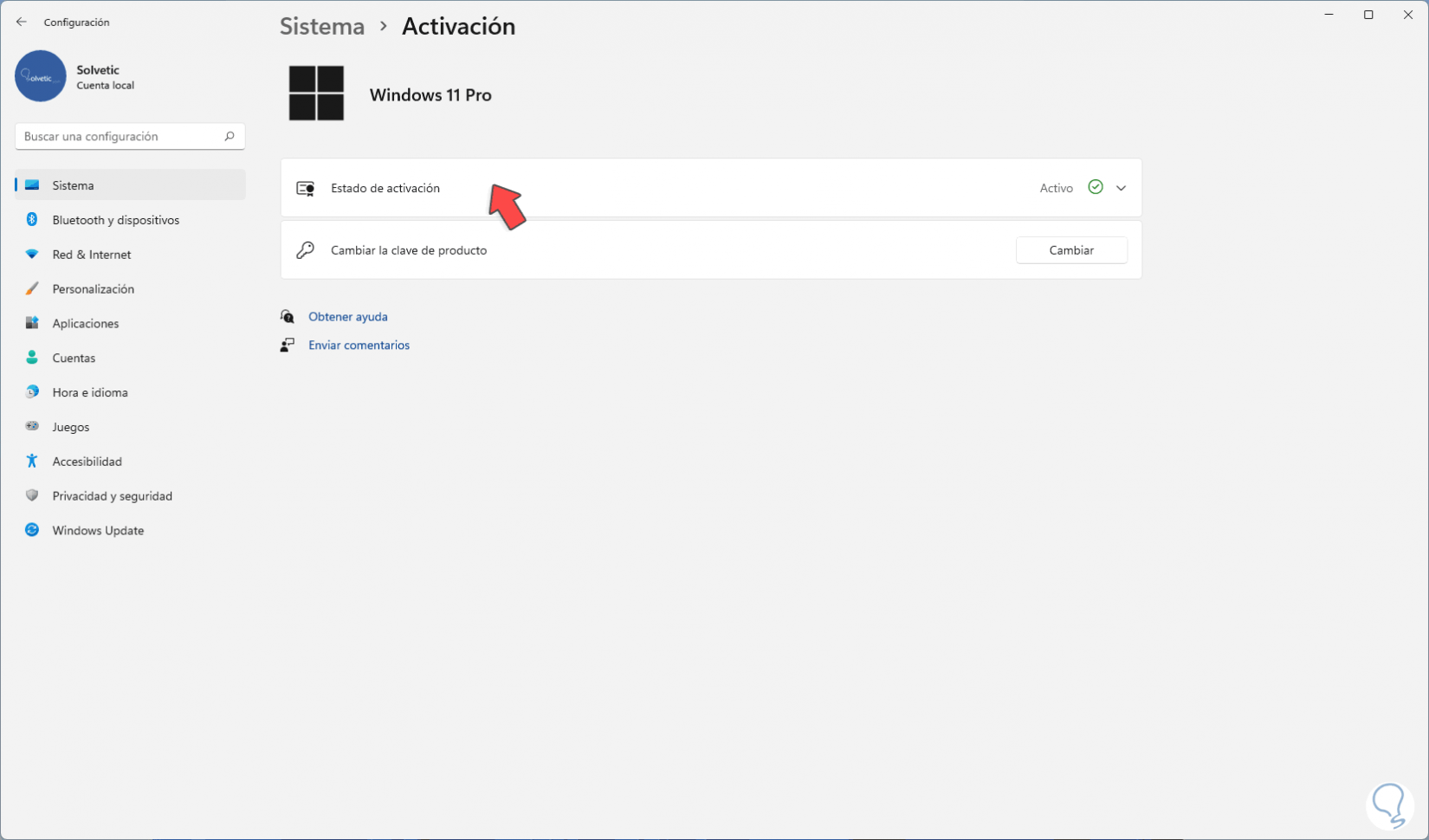
Task: Click the Solvetic profile avatar
Action: [x=41, y=76]
